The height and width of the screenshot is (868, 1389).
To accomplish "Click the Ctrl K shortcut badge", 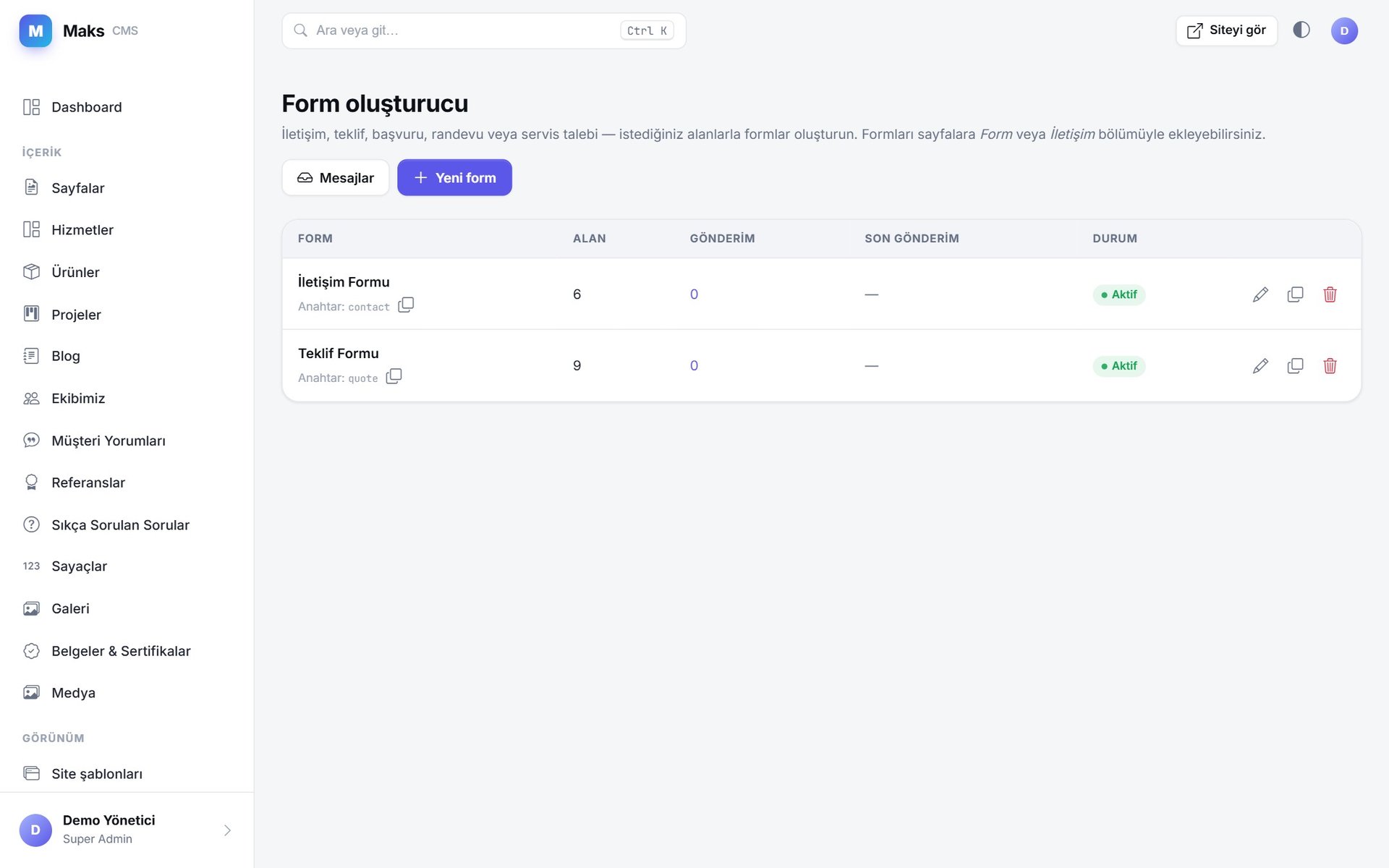I will pyautogui.click(x=647, y=30).
